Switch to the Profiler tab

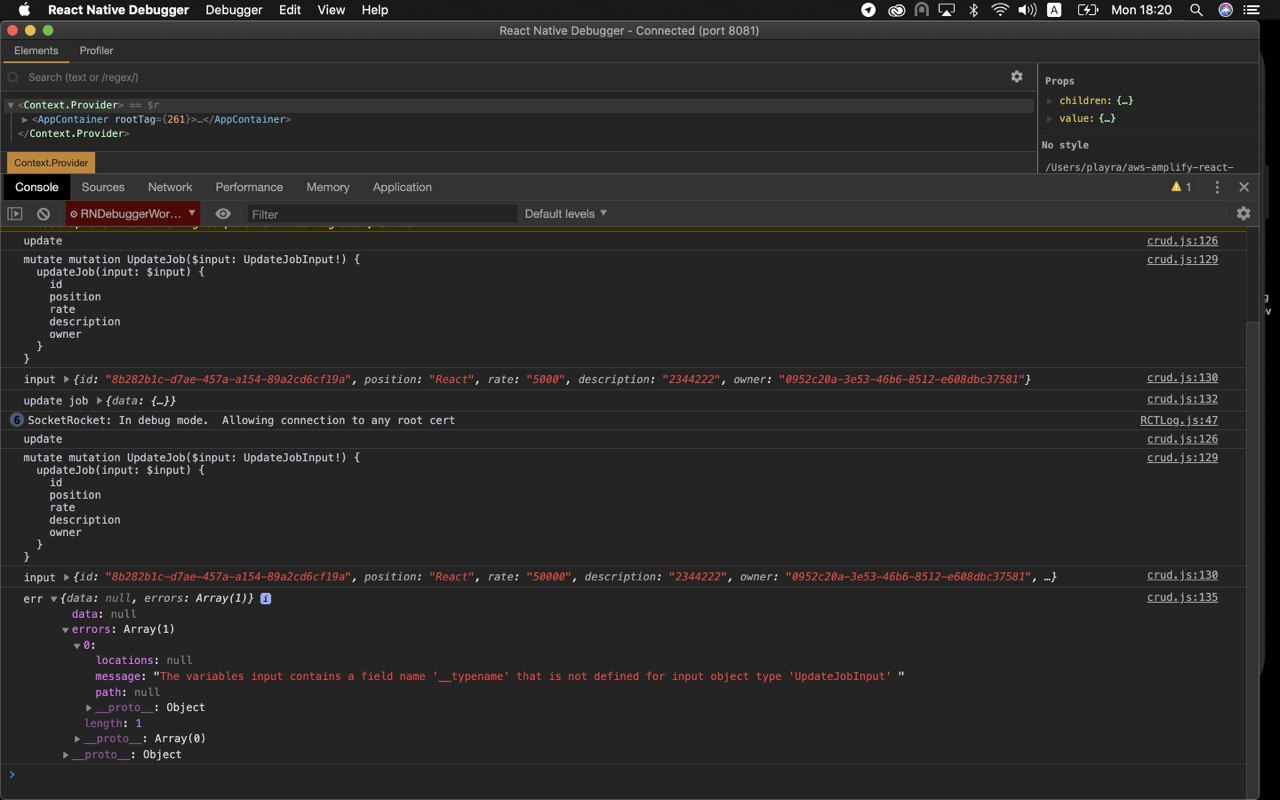click(97, 50)
